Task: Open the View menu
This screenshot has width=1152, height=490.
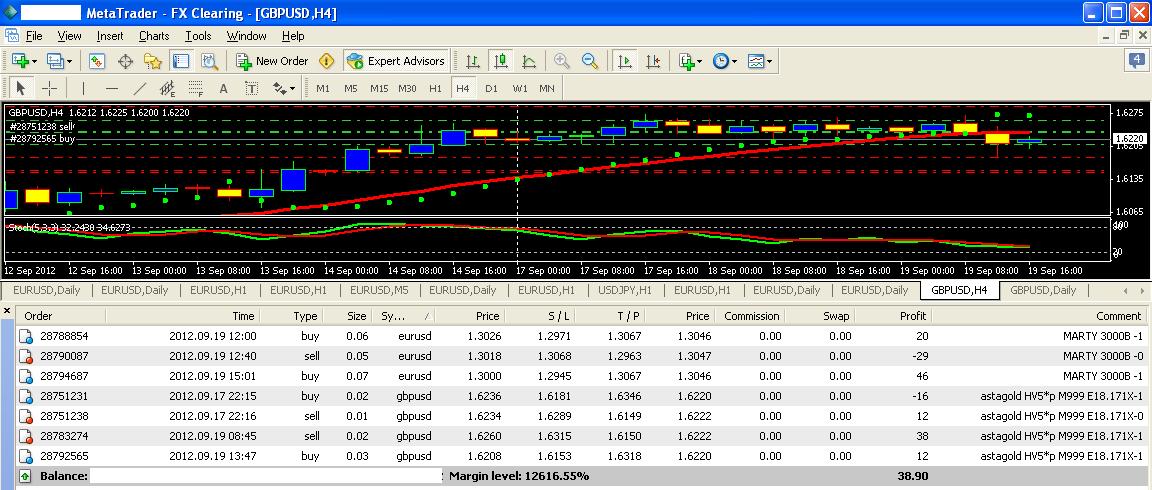Action: 69,36
